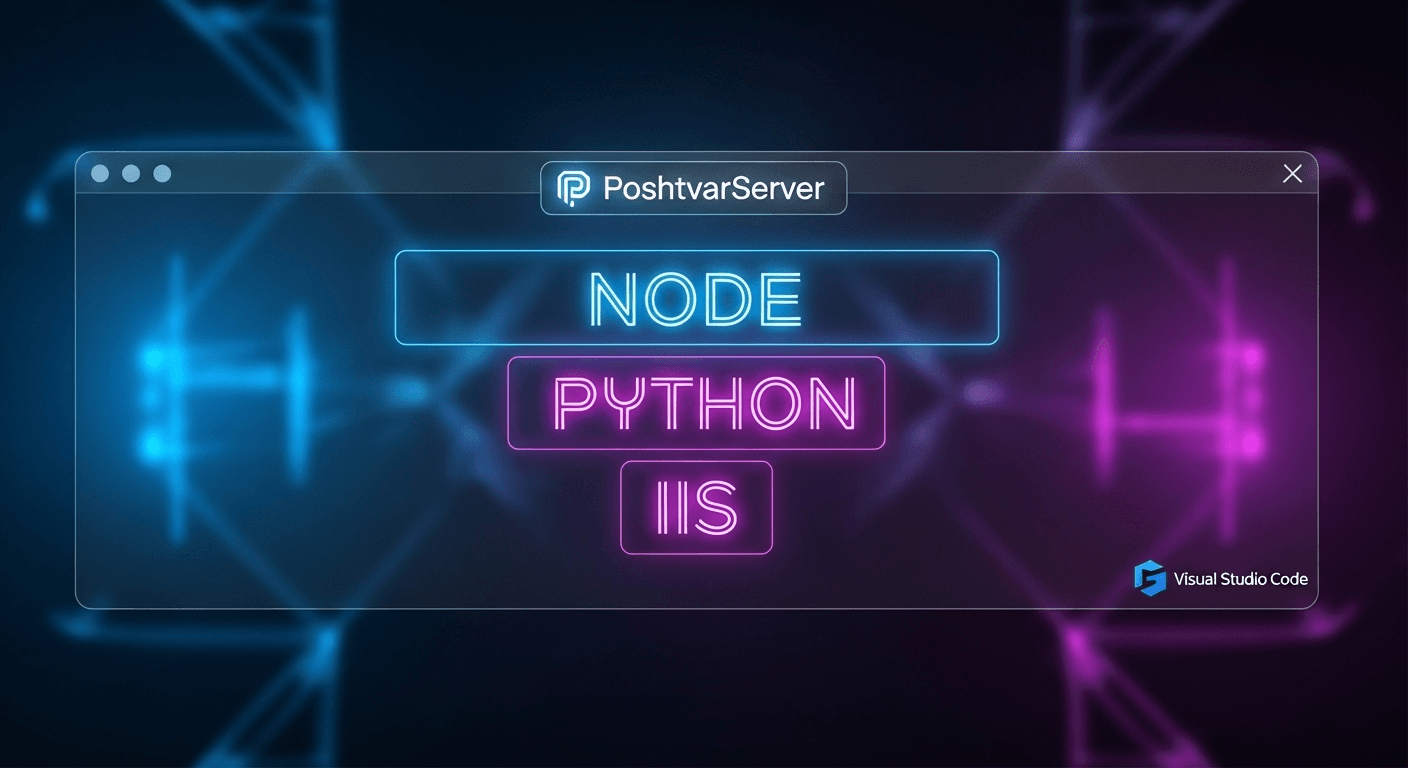Open the PoshtvarServer title bar menu
This screenshot has height=768, width=1408.
click(x=693, y=187)
